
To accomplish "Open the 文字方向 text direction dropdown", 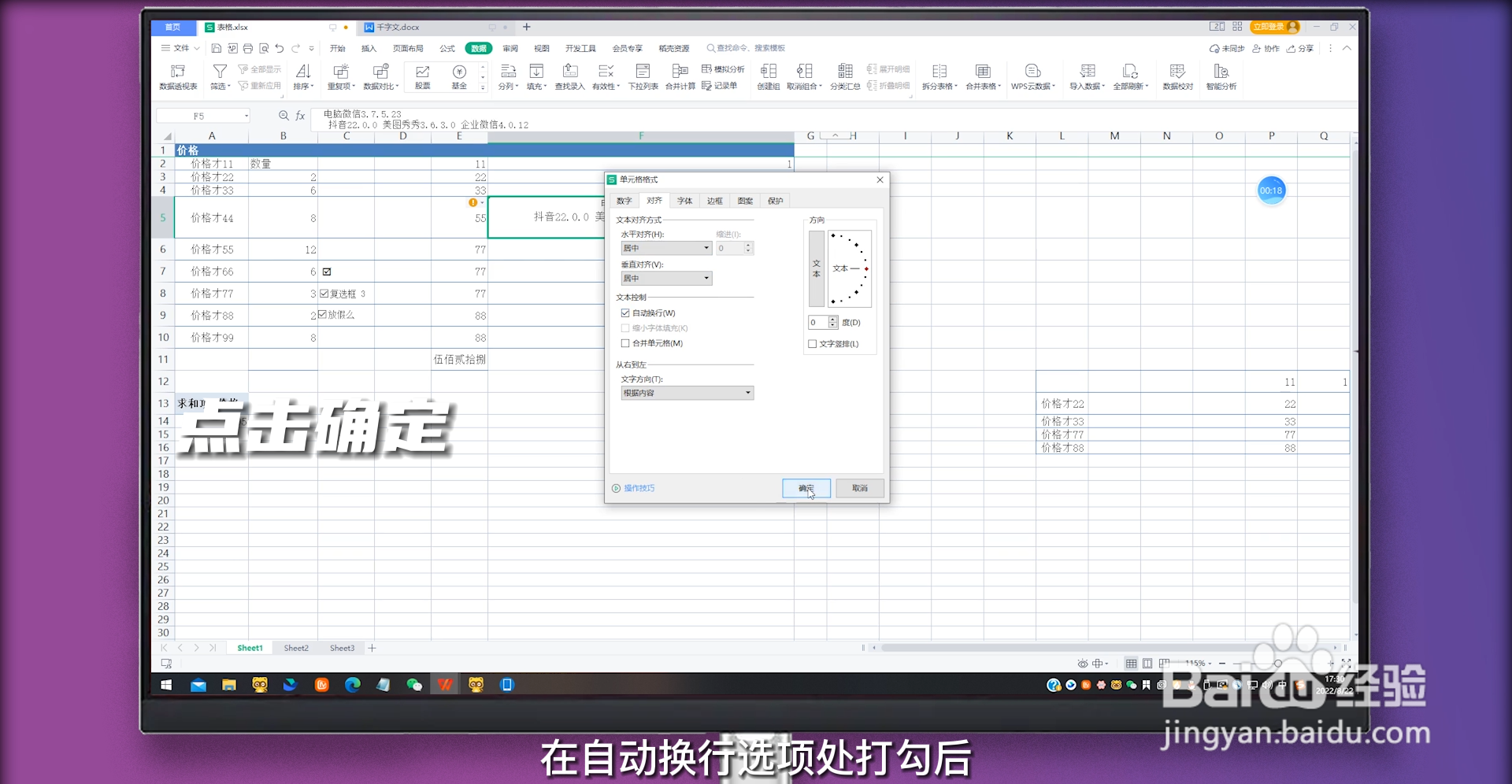I will tap(687, 393).
